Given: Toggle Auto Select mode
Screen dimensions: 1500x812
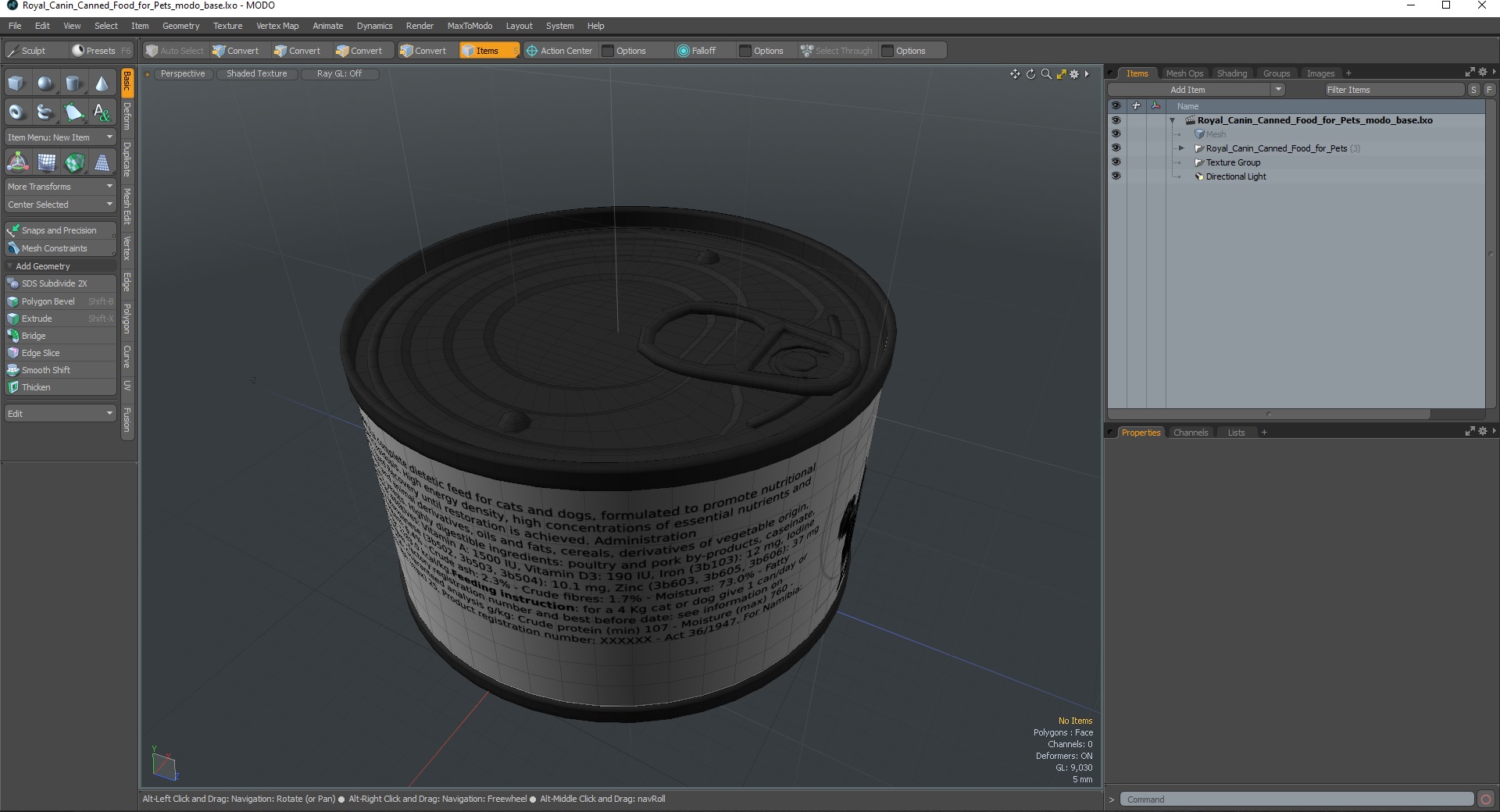Looking at the screenshot, I should click(x=175, y=51).
